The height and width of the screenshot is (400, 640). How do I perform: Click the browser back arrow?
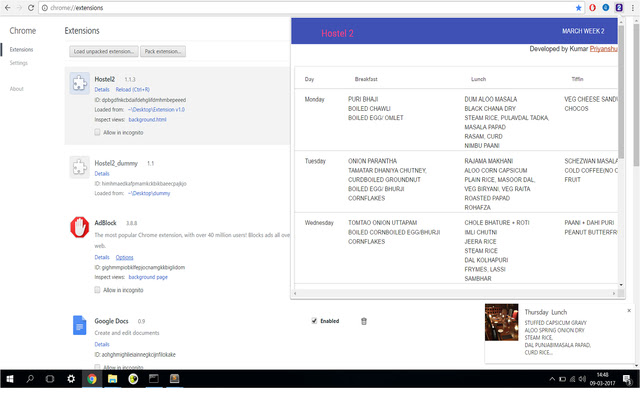(x=7, y=8)
